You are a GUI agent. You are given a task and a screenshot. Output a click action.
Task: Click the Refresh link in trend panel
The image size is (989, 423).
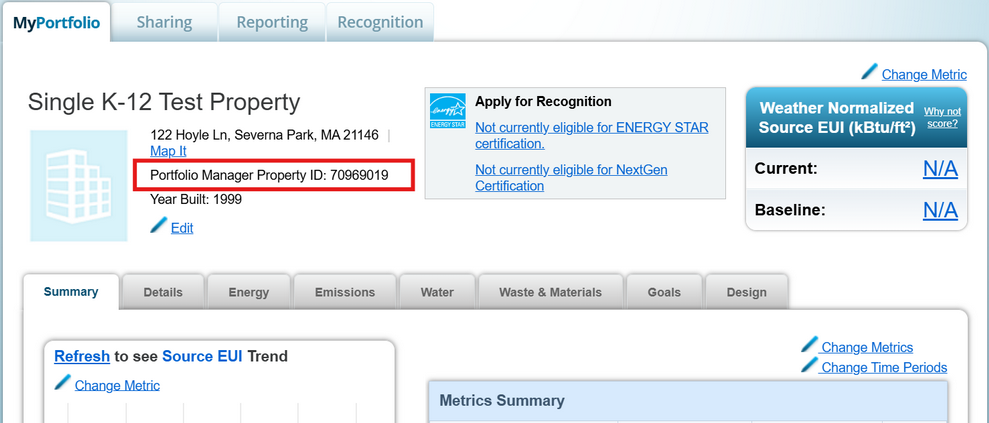82,356
